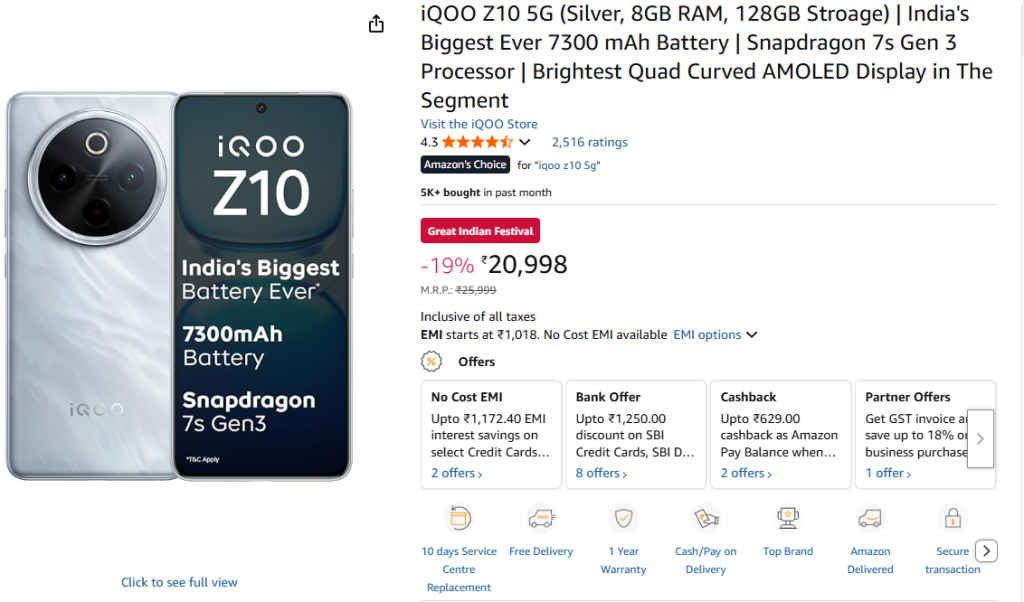Click the 1 Year Warranty shield icon
Image resolution: width=1024 pixels, height=602 pixels.
coord(623,517)
